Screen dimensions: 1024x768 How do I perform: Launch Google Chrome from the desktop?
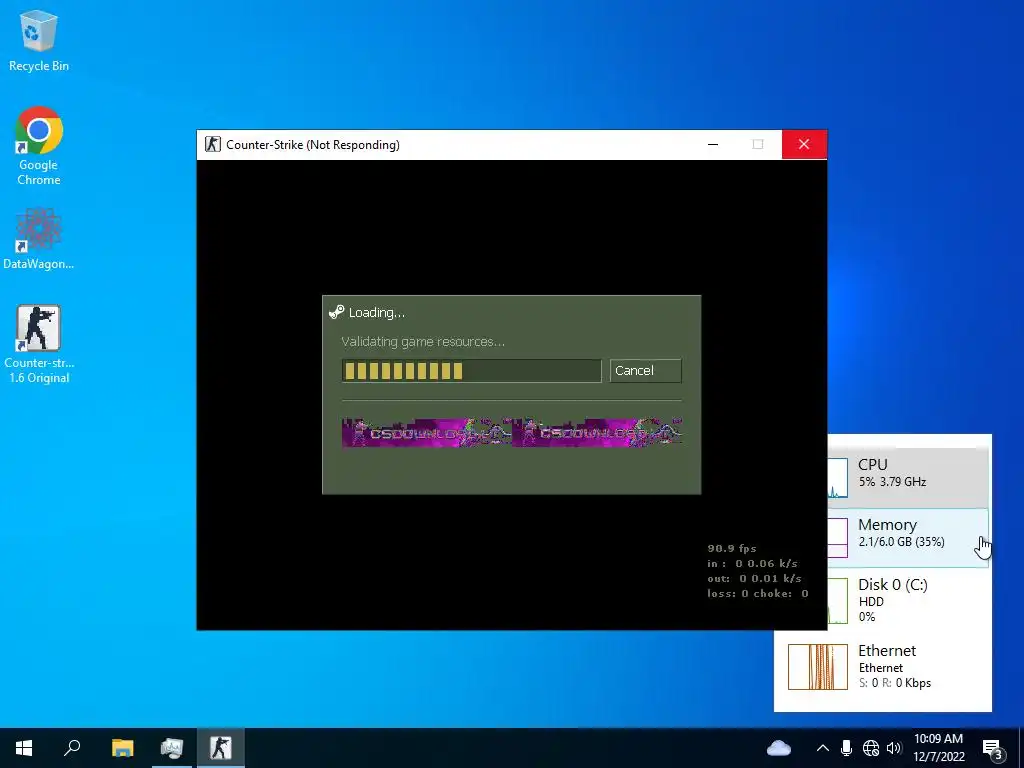tap(39, 146)
